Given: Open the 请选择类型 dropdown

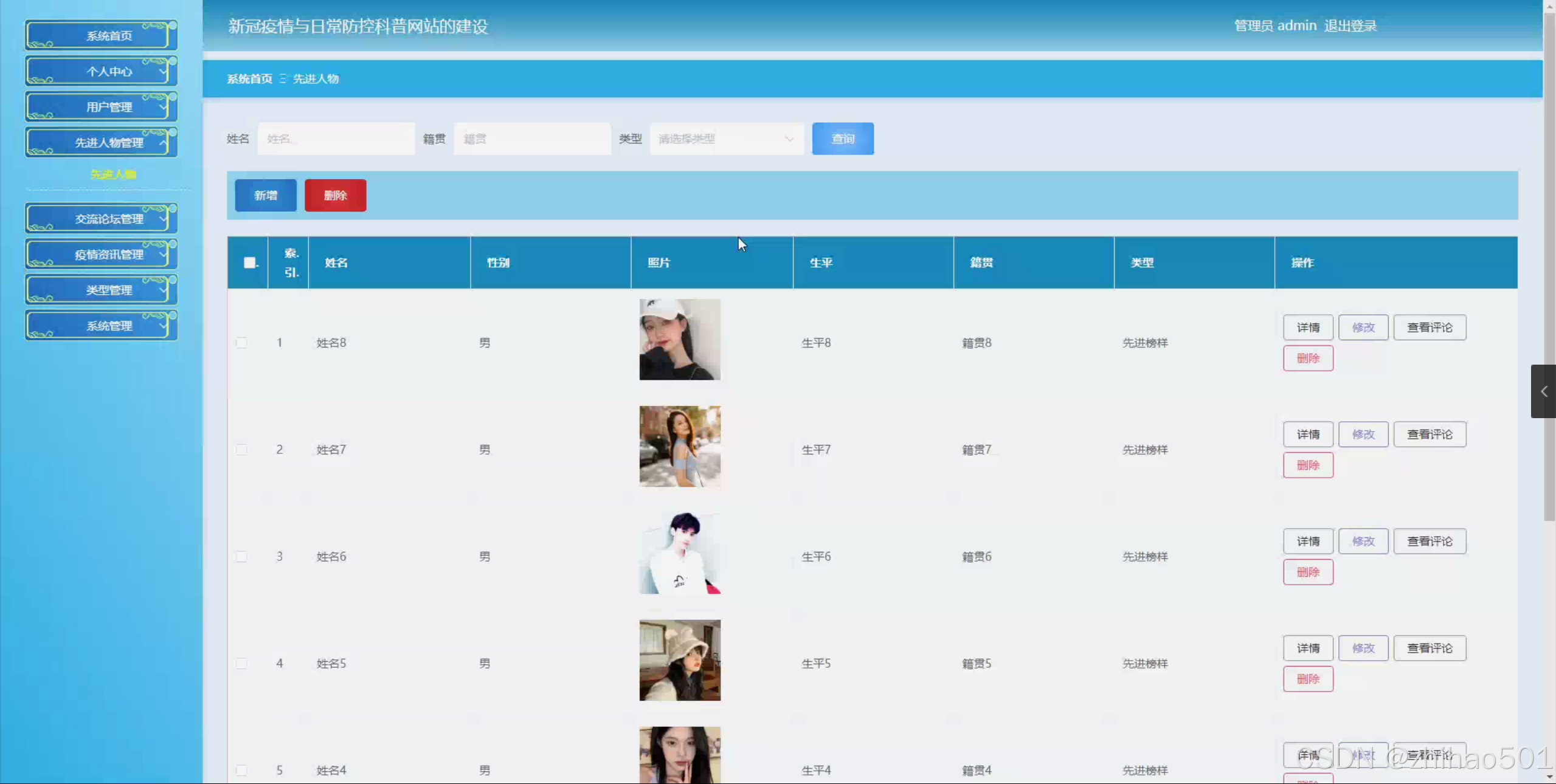Looking at the screenshot, I should pos(726,139).
